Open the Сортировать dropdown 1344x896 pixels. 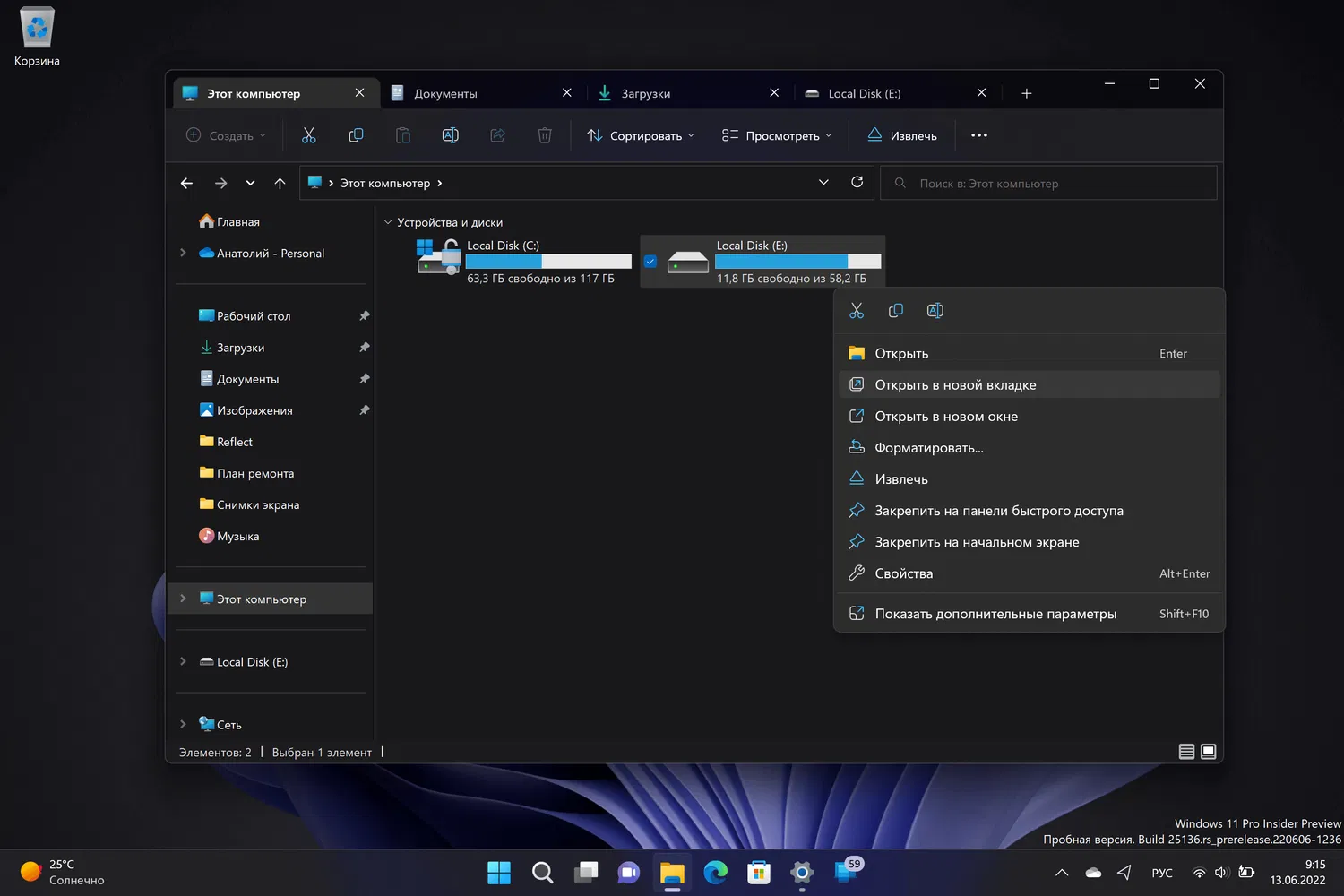click(640, 135)
